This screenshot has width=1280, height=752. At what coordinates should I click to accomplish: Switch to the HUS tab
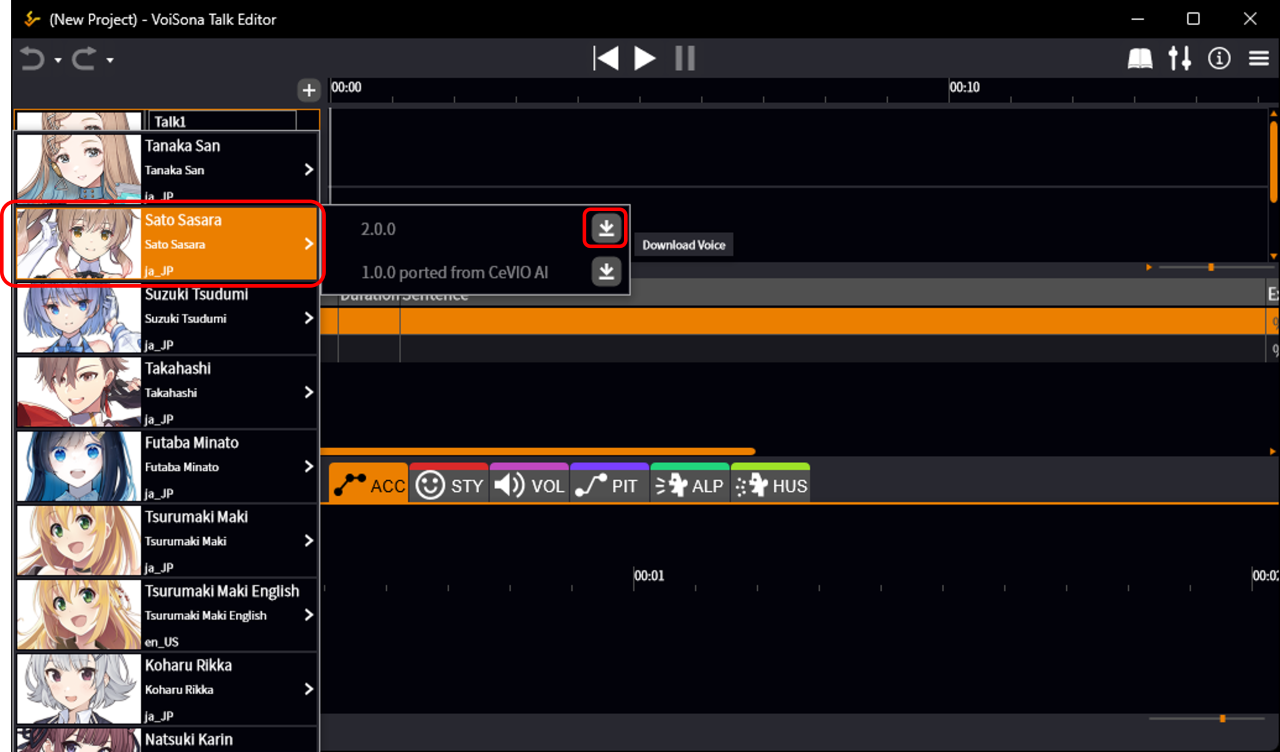tap(770, 484)
